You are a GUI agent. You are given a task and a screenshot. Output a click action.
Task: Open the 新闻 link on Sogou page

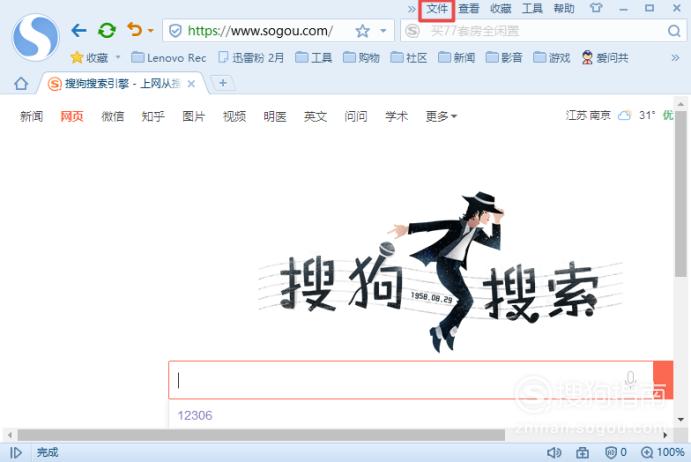pos(31,116)
